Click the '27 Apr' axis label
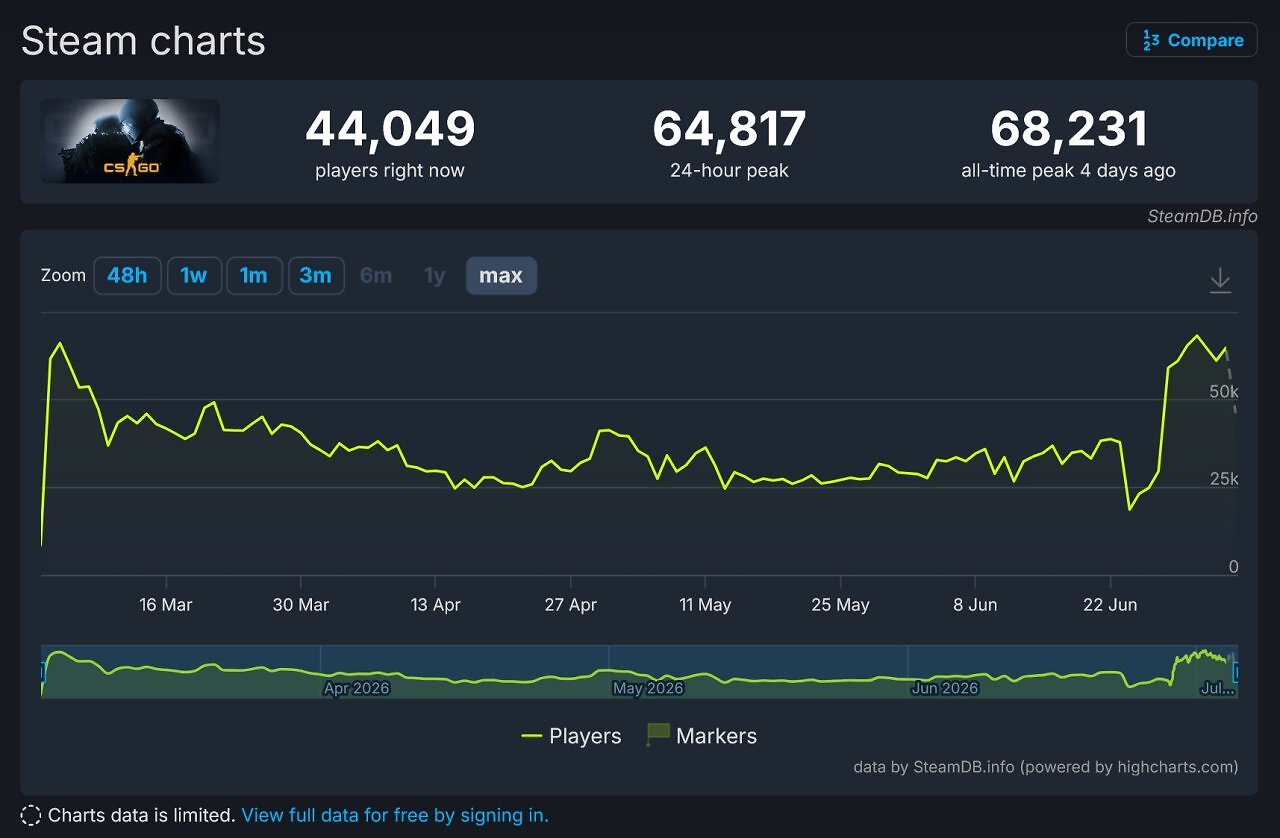 tap(570, 605)
